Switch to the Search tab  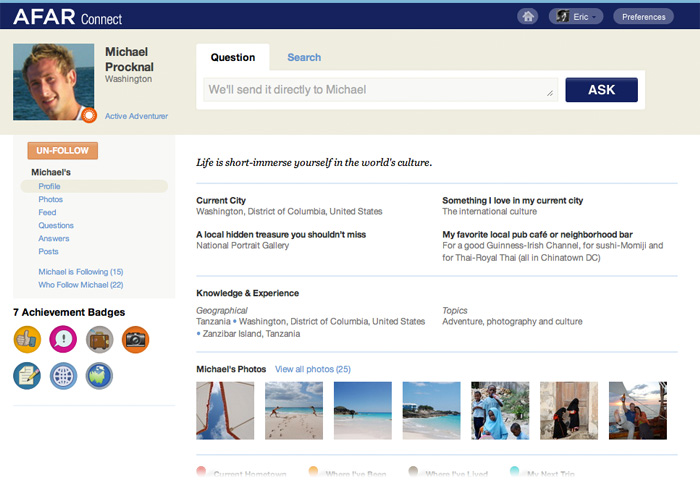[x=304, y=58]
